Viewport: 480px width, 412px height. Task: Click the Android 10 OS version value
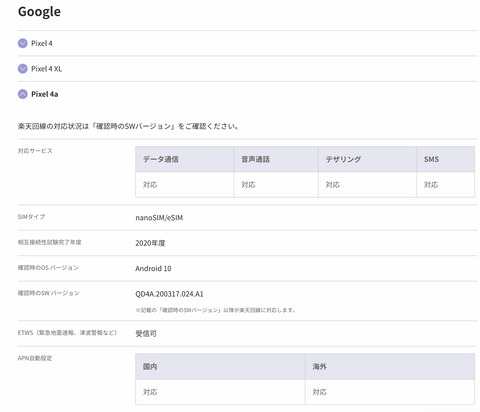pyautogui.click(x=153, y=268)
